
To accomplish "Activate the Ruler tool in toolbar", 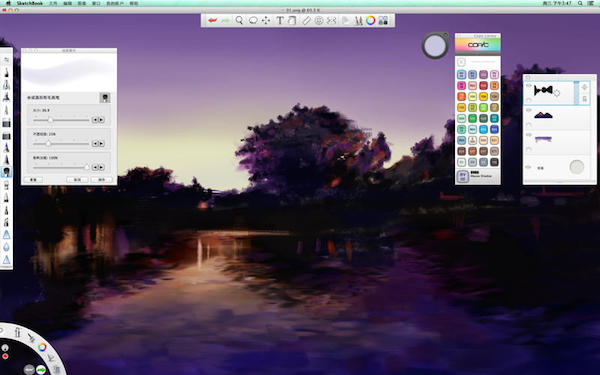I will pyautogui.click(x=306, y=20).
